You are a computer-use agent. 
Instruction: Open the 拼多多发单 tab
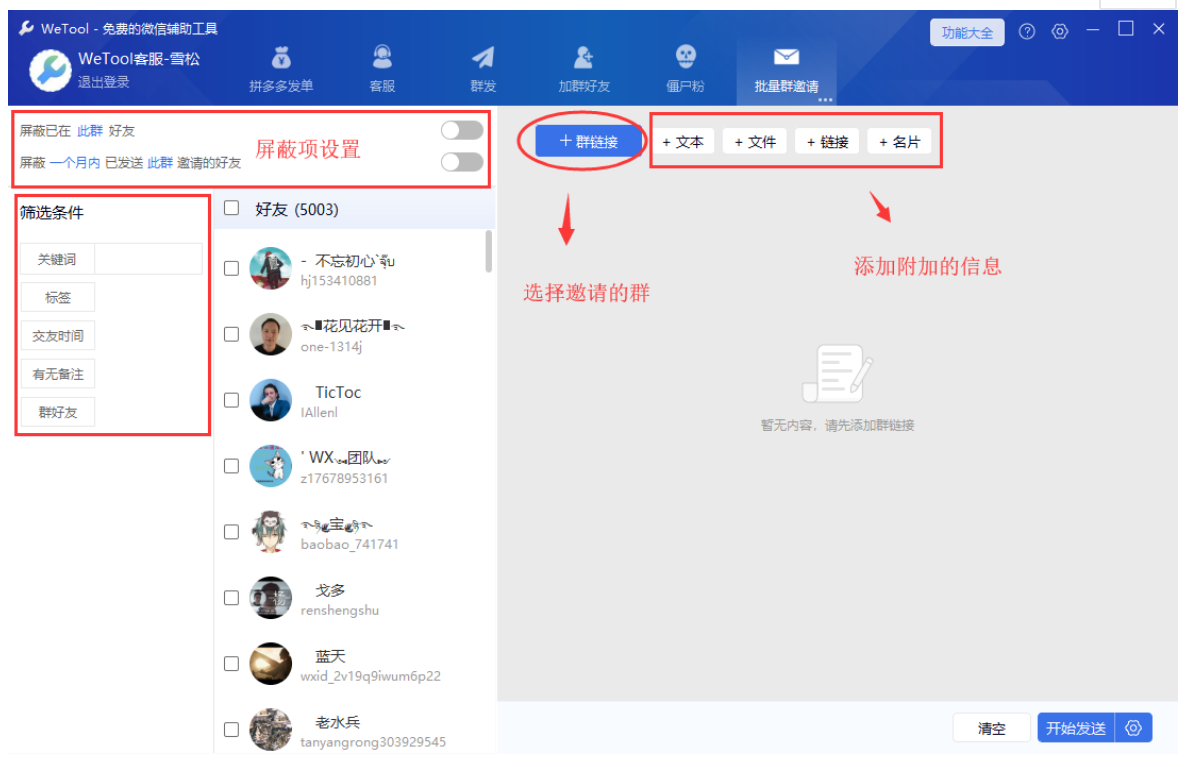click(281, 69)
